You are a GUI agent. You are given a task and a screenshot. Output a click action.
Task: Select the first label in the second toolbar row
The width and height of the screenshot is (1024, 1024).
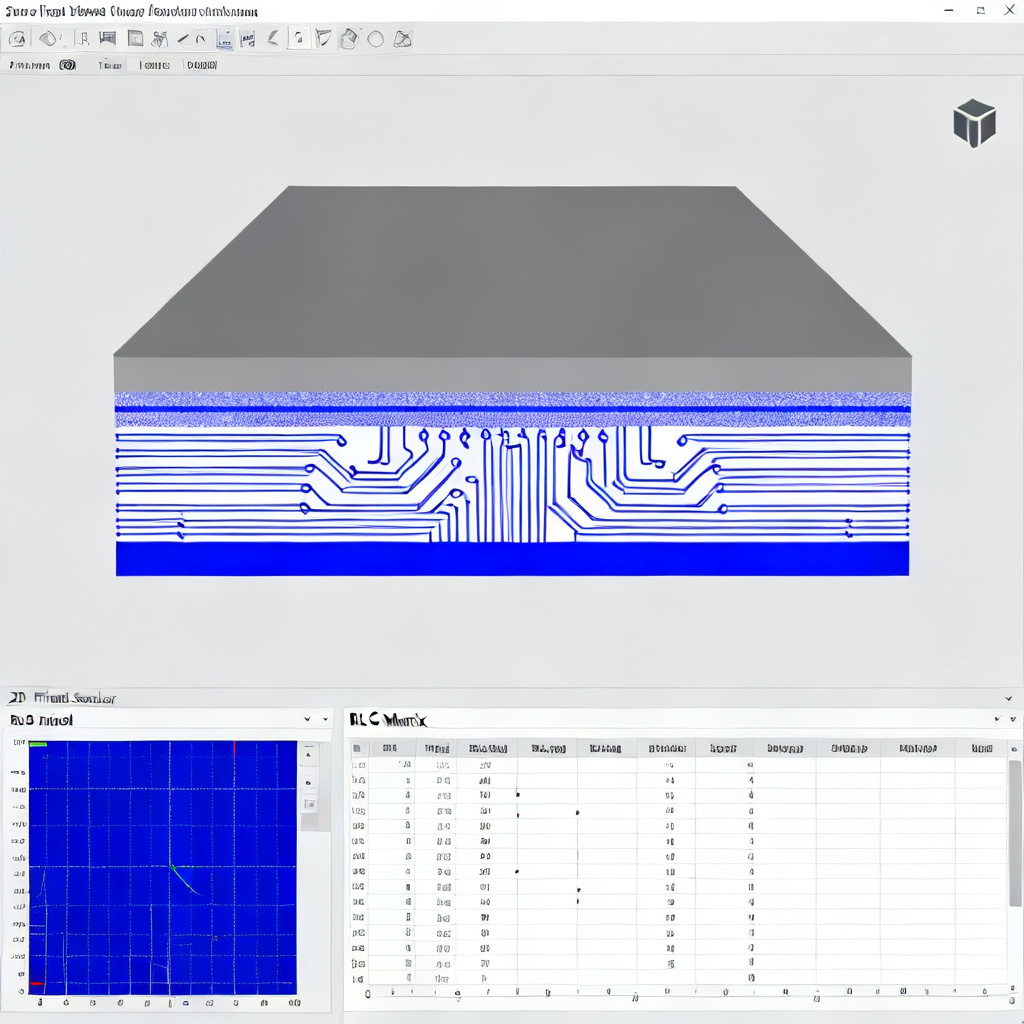click(30, 65)
